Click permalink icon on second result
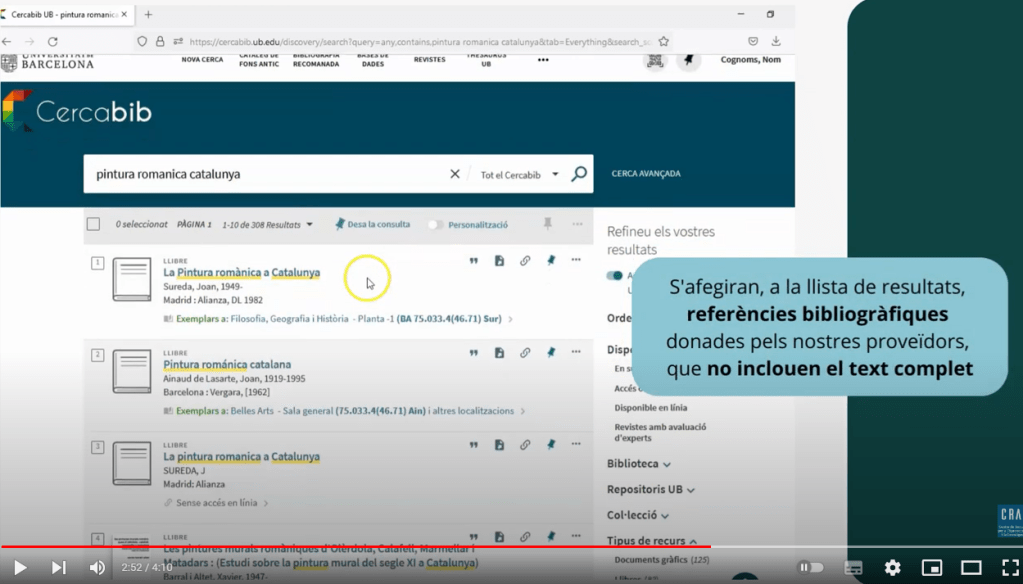The width and height of the screenshot is (1023, 584). [x=525, y=353]
